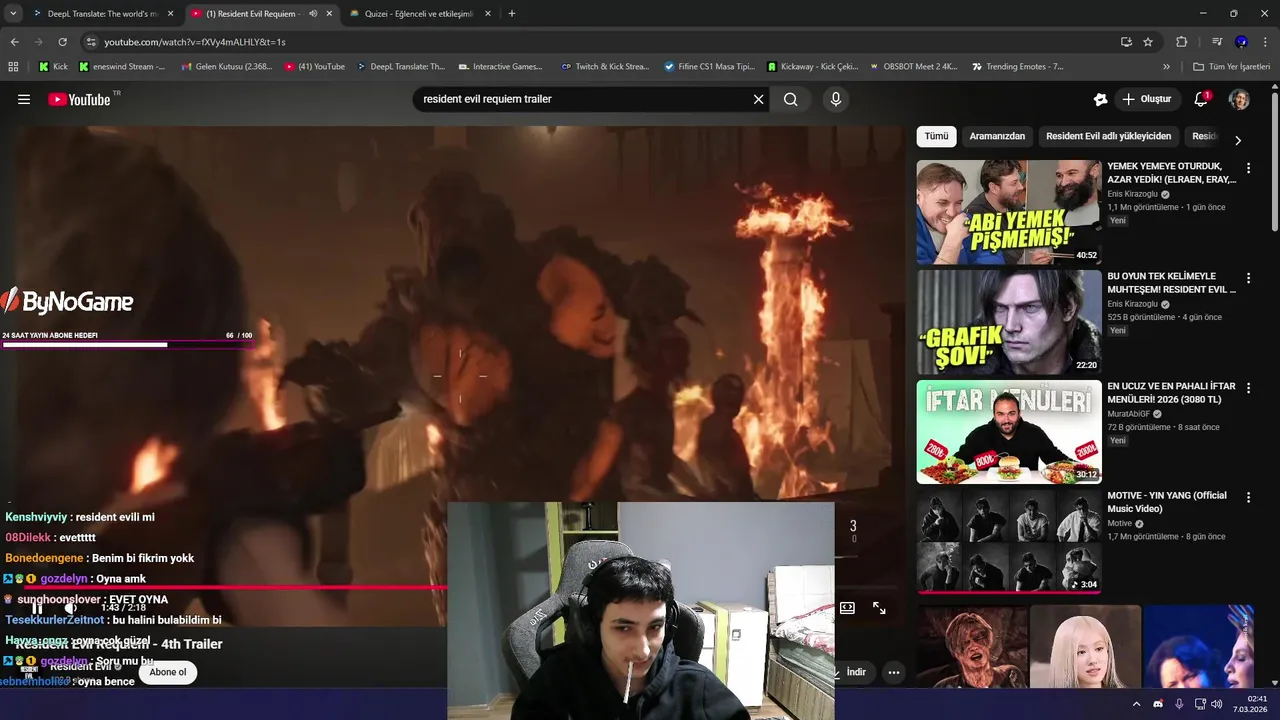Viewport: 1280px width, 720px height.
Task: Open options for EN UCUZ VE EN PAHALI video
Action: point(1248,388)
